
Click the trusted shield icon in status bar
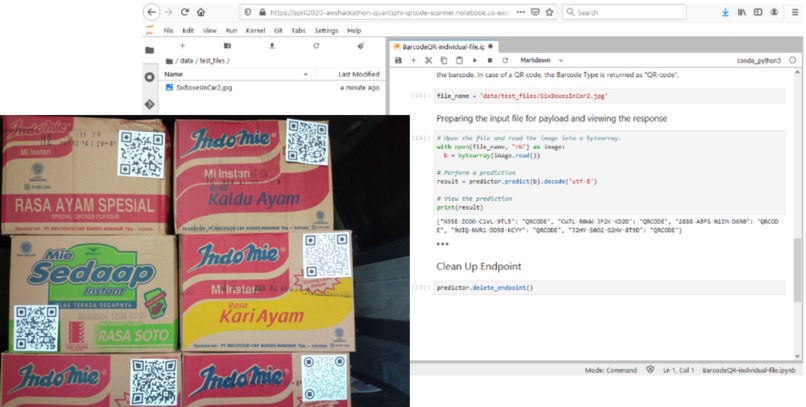[650, 369]
